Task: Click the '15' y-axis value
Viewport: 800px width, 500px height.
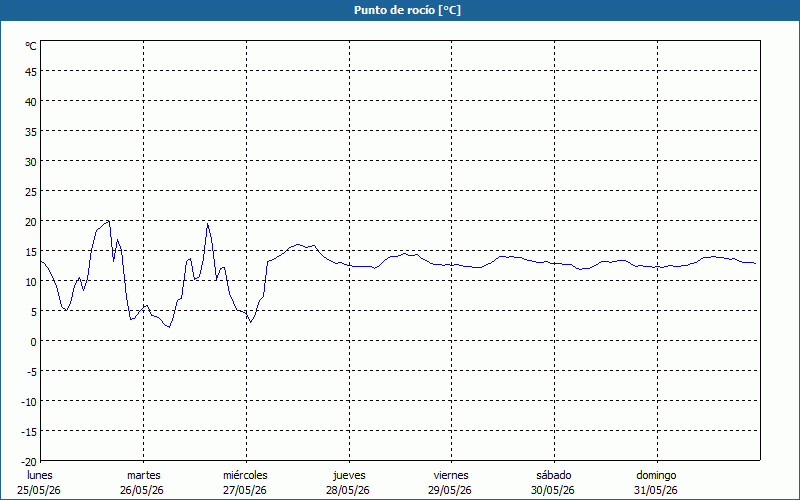Action: pos(31,252)
